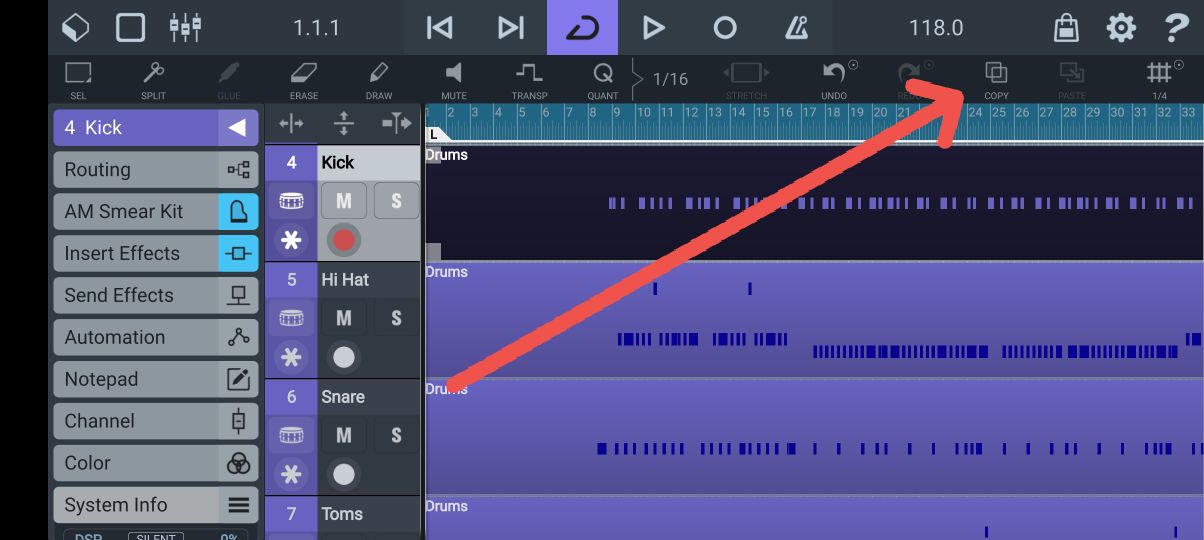Click the COPY button

[x=996, y=79]
